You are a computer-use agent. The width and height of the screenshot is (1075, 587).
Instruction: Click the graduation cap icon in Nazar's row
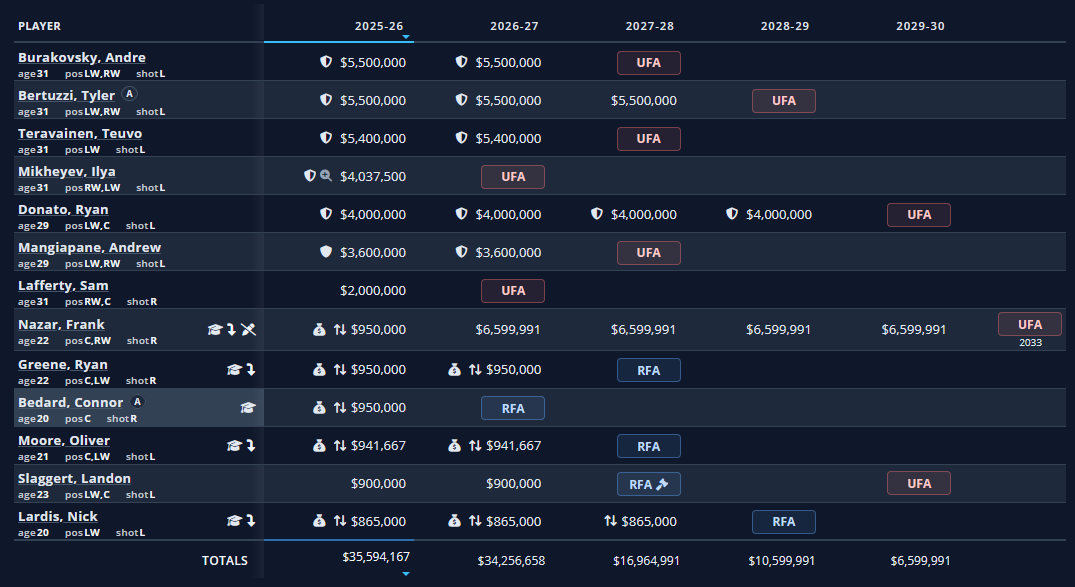[x=215, y=330]
